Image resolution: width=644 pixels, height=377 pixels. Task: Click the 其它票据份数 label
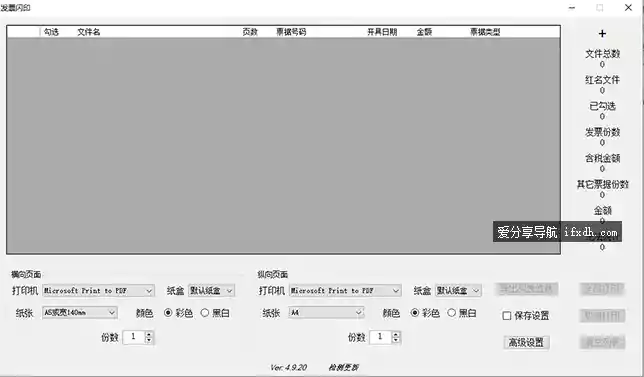pos(603,184)
